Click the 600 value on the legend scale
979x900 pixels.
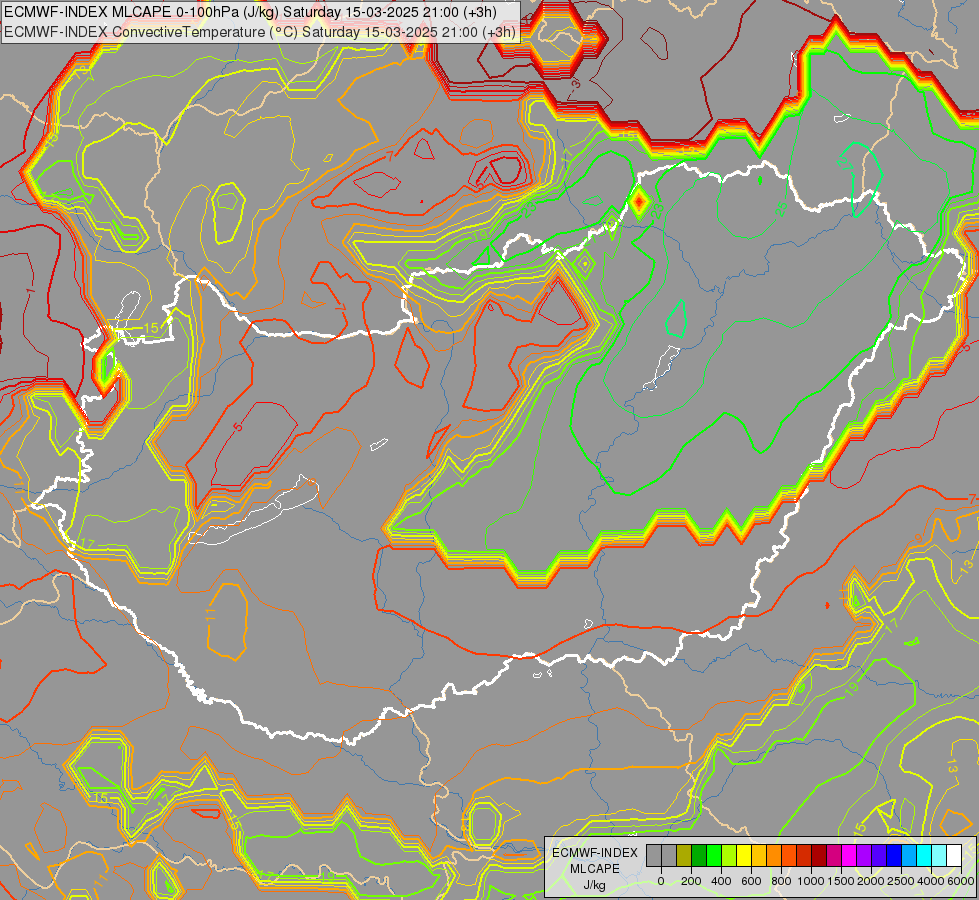pos(751,881)
